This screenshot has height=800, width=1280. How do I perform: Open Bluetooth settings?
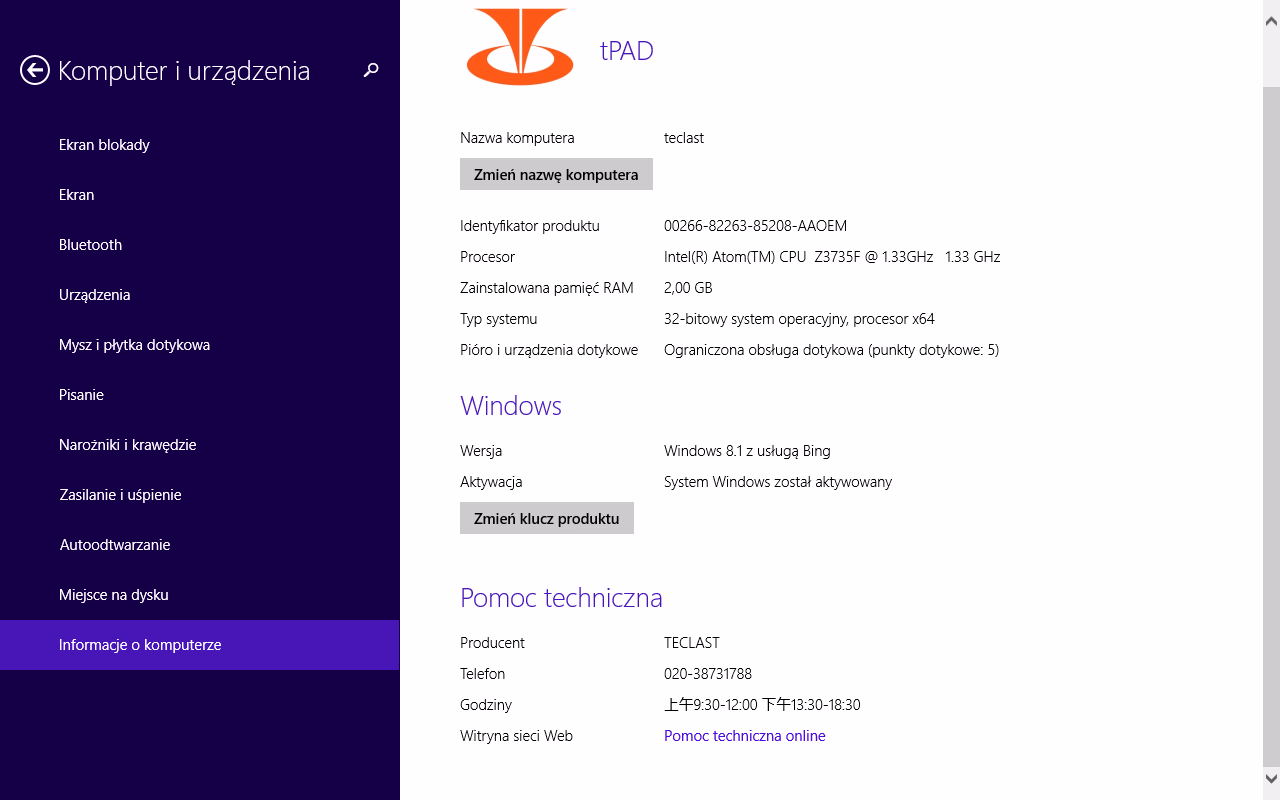click(90, 245)
